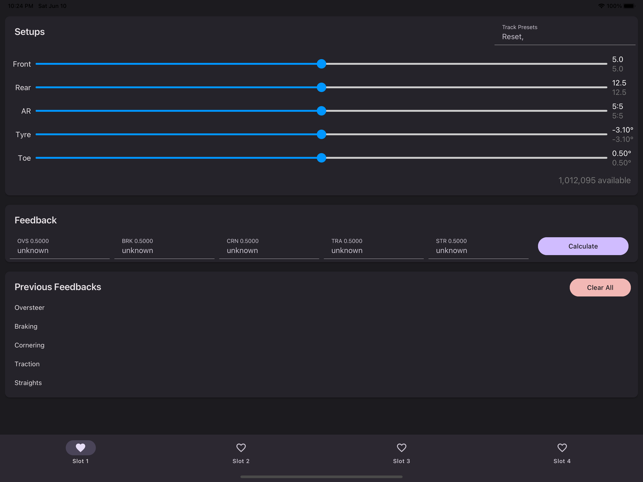The width and height of the screenshot is (643, 482).
Task: Click the Toe value 0.50°
Action: (621, 153)
